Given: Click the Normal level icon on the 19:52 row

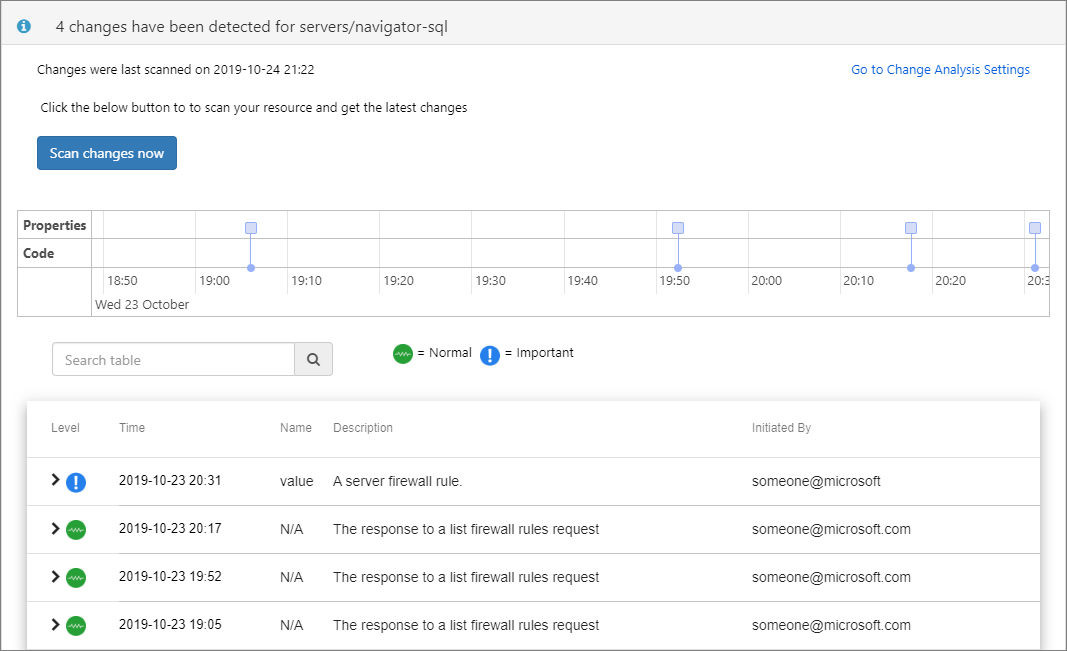Looking at the screenshot, I should (x=76, y=578).
